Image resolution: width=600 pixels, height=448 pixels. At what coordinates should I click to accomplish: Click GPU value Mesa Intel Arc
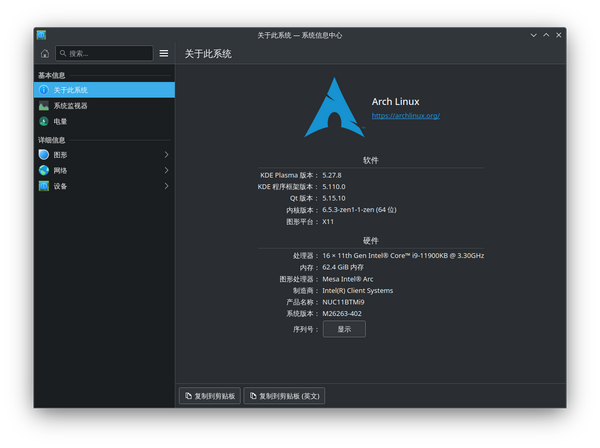(x=347, y=279)
